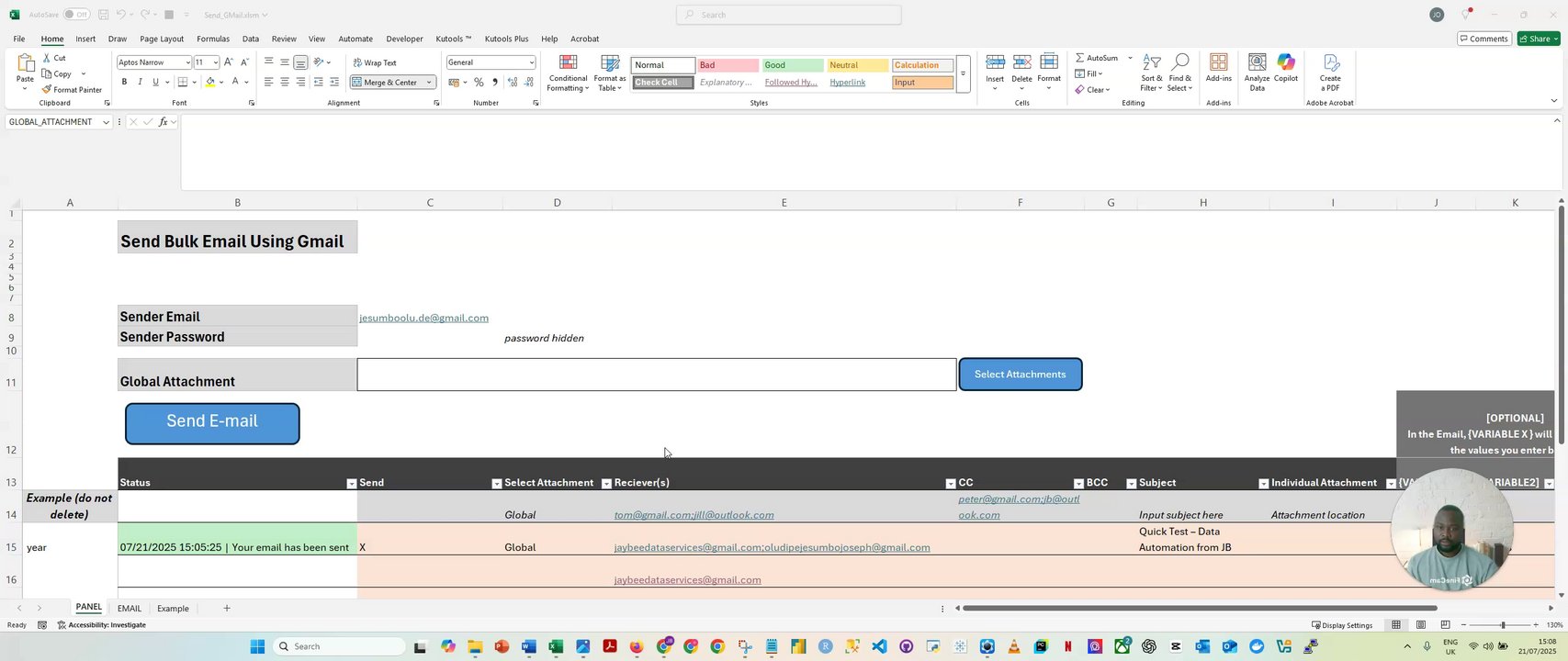The image size is (1568, 661).
Task: Click the Increase Font Size icon
Action: coord(229,62)
